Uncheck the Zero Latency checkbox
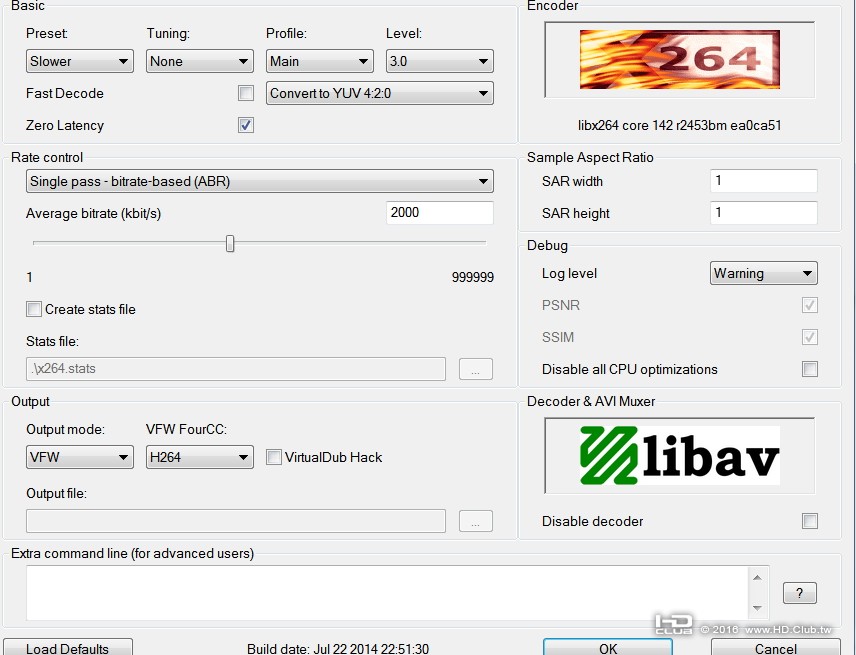Screen dimensions: 856x655 [x=246, y=126]
